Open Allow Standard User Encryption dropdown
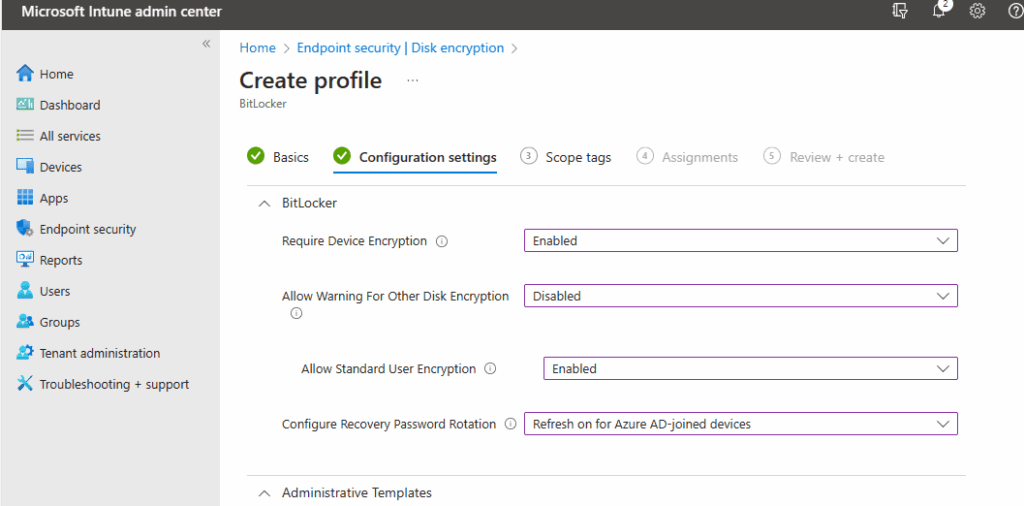Screen dimensions: 1024x506 click(x=750, y=369)
